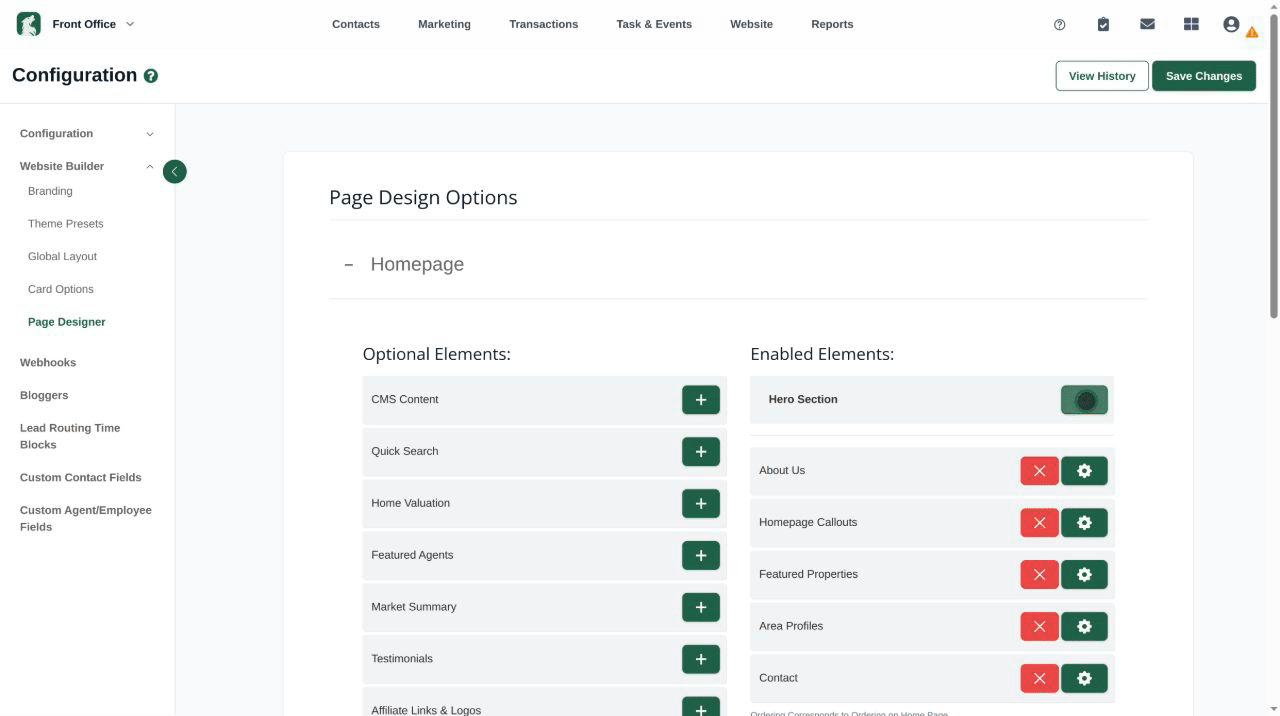1280x716 pixels.
Task: Add the Testimonials element
Action: (x=700, y=659)
